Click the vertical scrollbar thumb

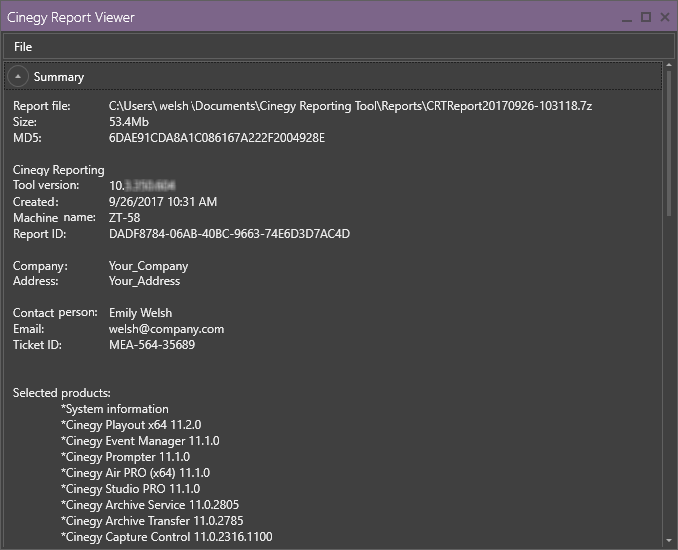click(x=669, y=143)
